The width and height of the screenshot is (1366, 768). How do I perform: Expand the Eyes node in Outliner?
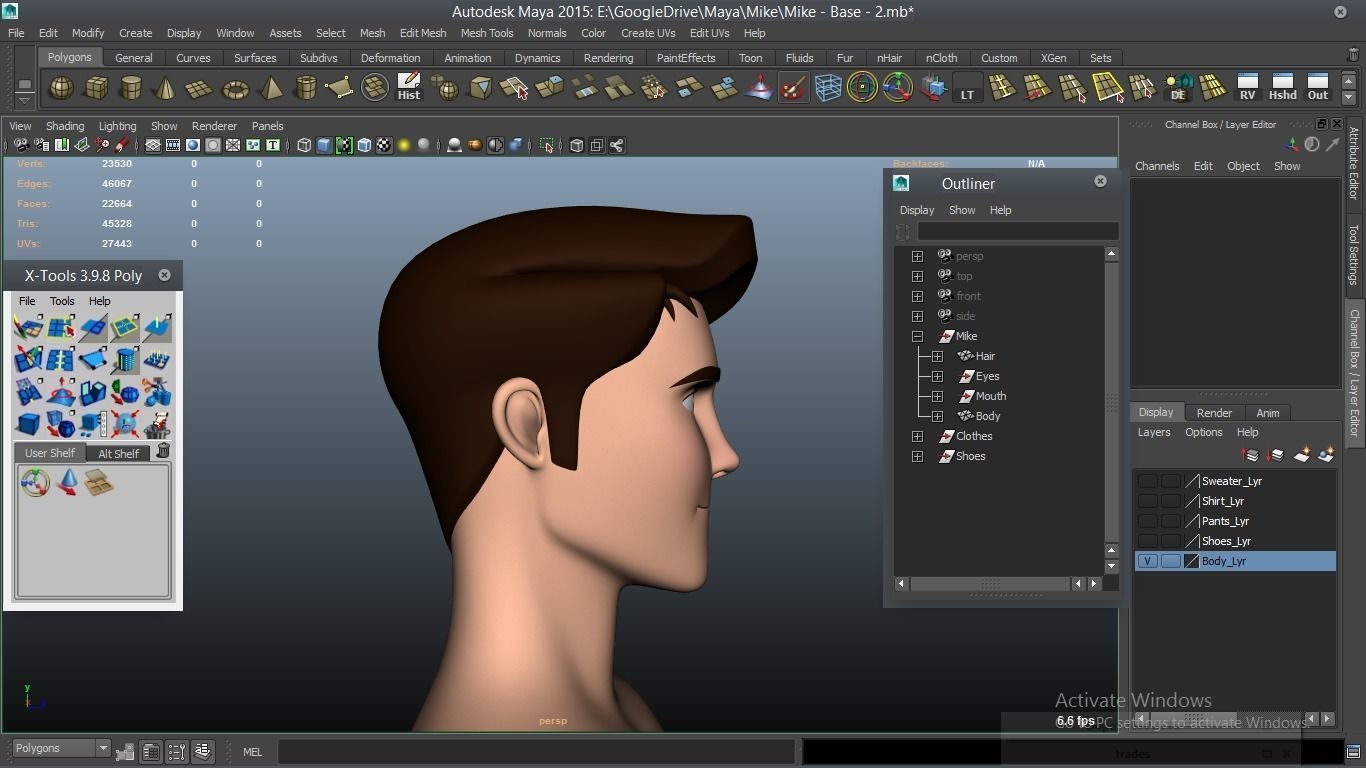coord(937,376)
